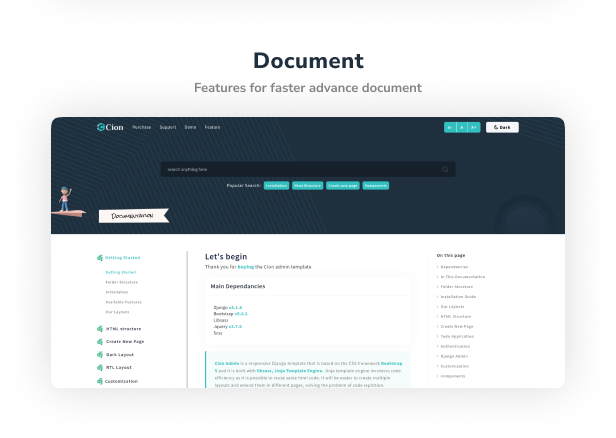
Task: Click the Create New Page sidebar icon
Action: [100, 341]
